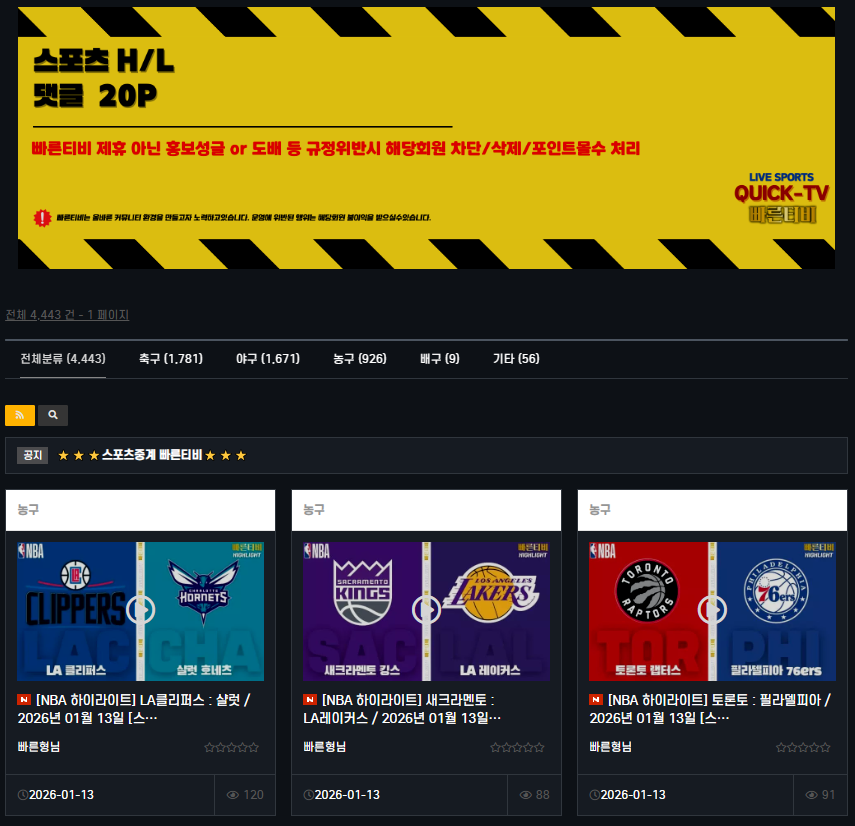Open the 농구 (926) category tab
This screenshot has width=855, height=826.
coord(360,359)
